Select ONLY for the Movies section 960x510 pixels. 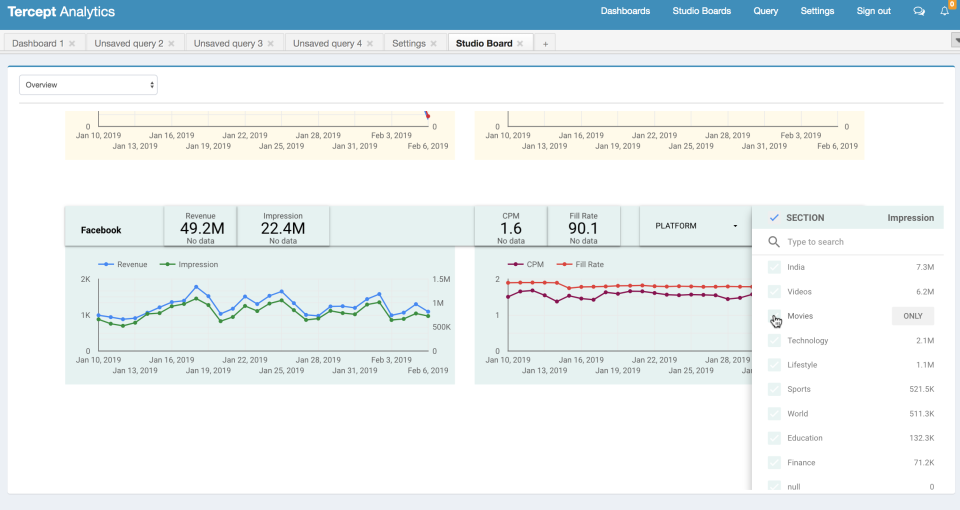tap(912, 316)
